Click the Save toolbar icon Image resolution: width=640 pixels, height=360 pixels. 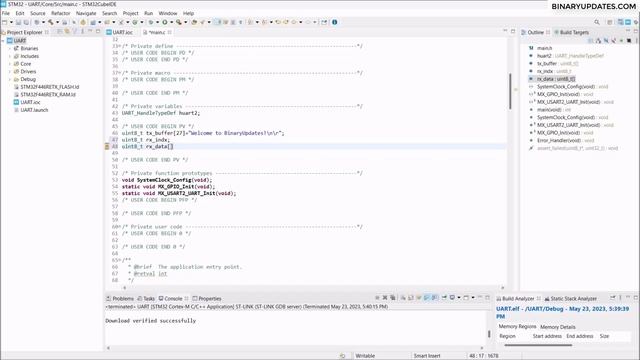click(18, 22)
